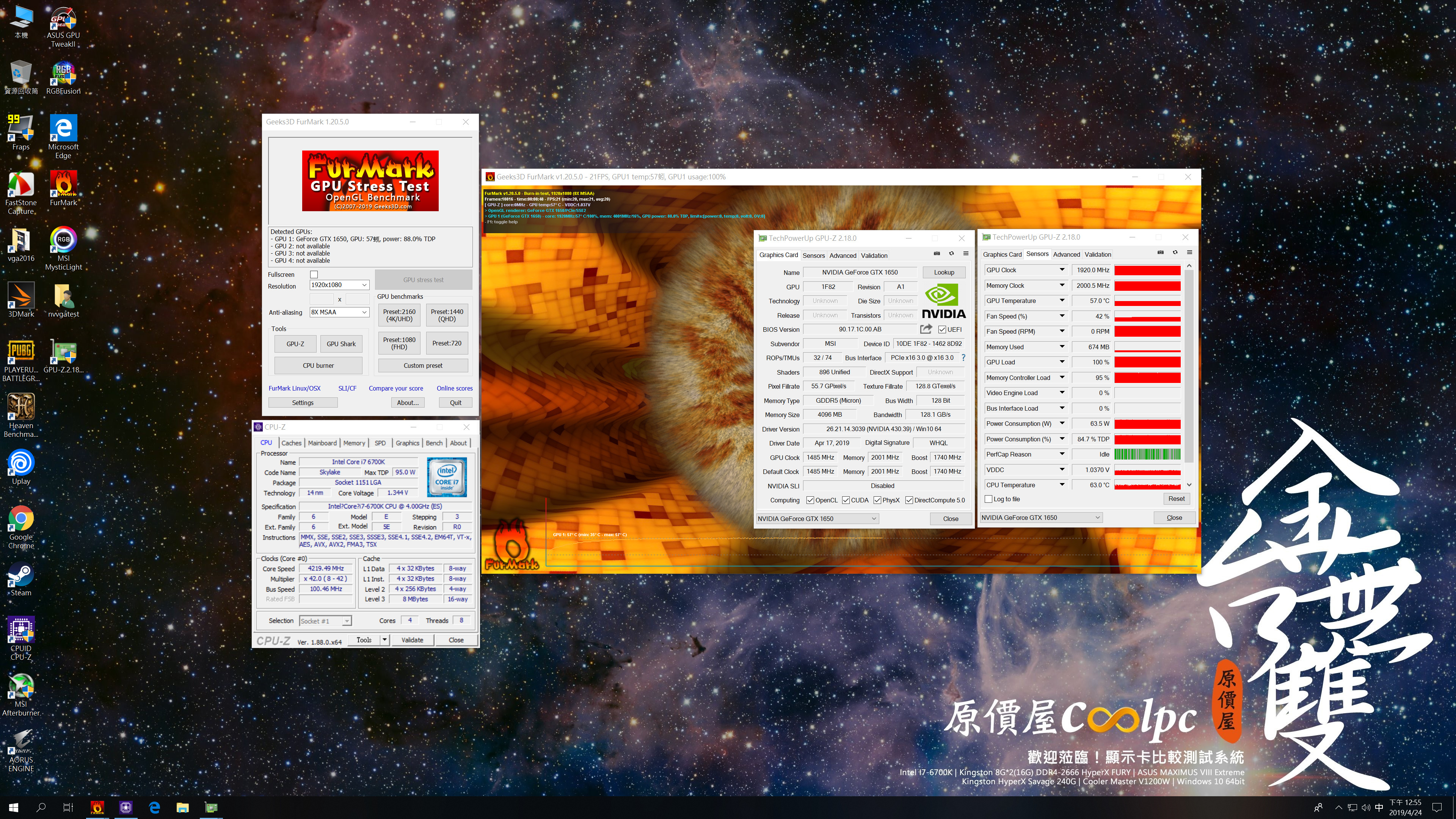Click Reset button in GPU-Z Sensors
Screen dimensions: 1456x819
click(1176, 499)
